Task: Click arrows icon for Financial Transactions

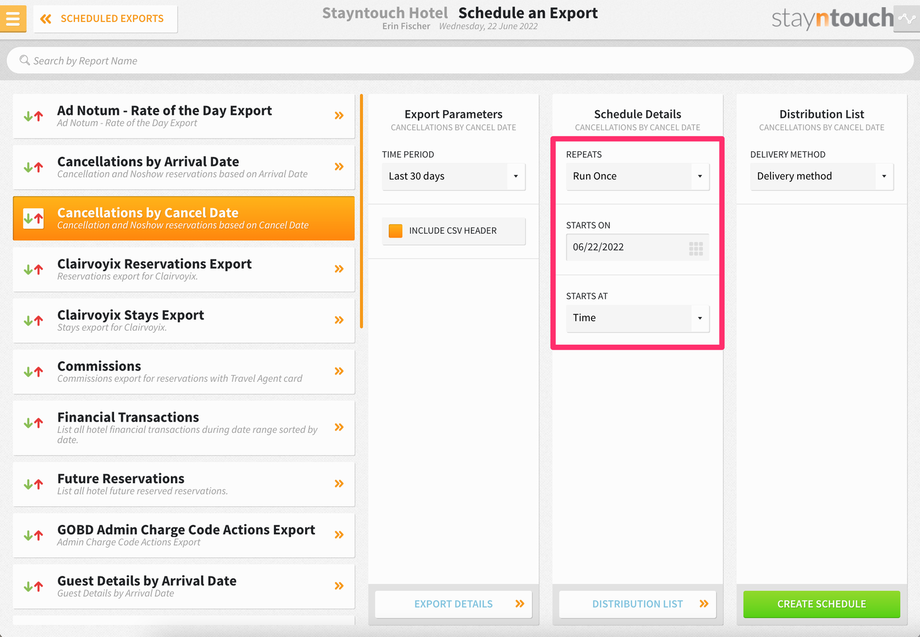Action: point(33,422)
